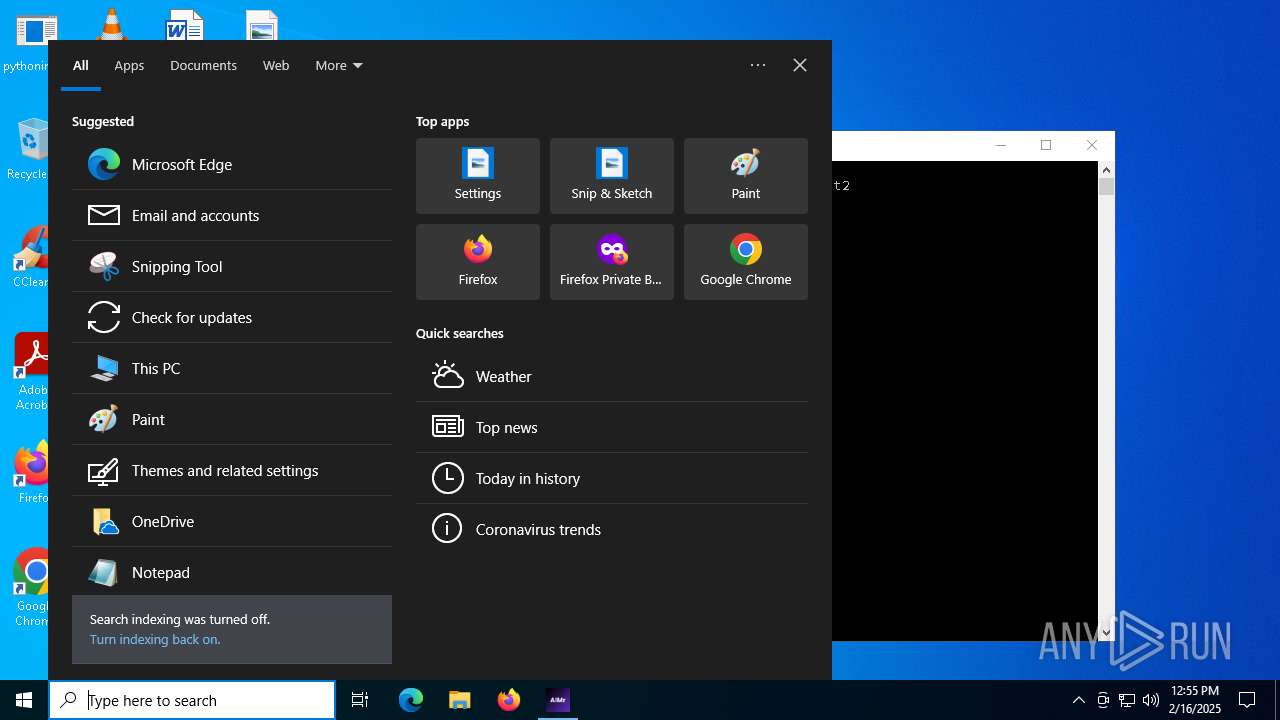1280x720 pixels.
Task: Switch to the Web tab
Action: [276, 65]
